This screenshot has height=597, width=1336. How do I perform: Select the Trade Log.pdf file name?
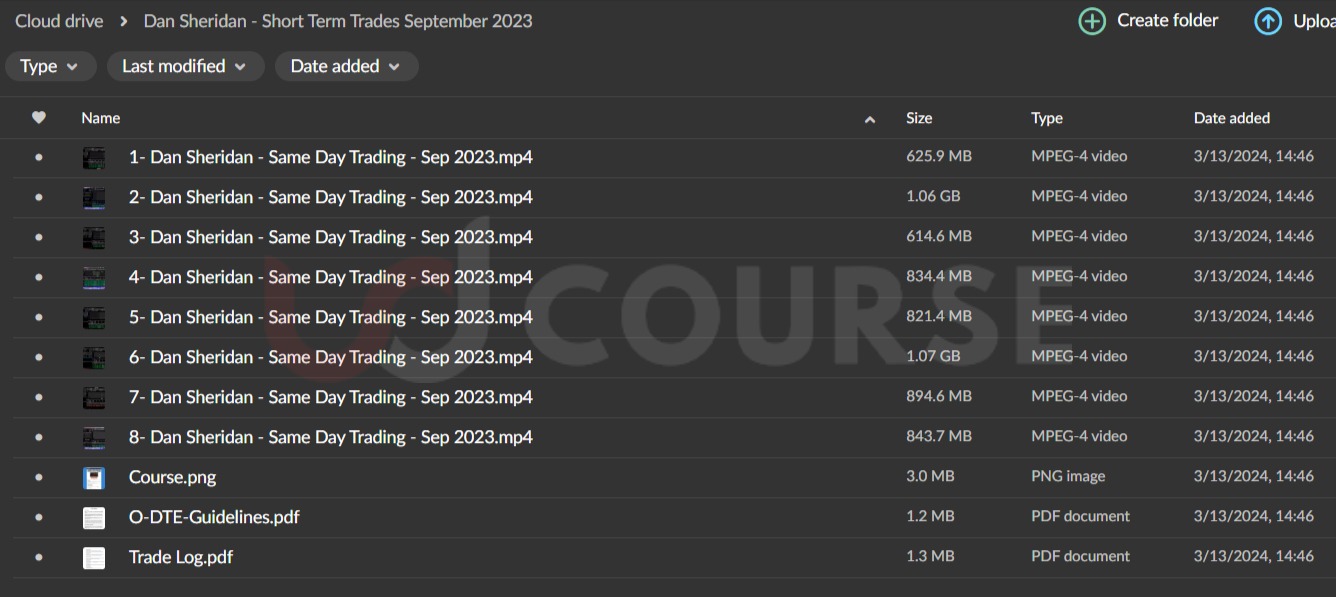coord(181,557)
